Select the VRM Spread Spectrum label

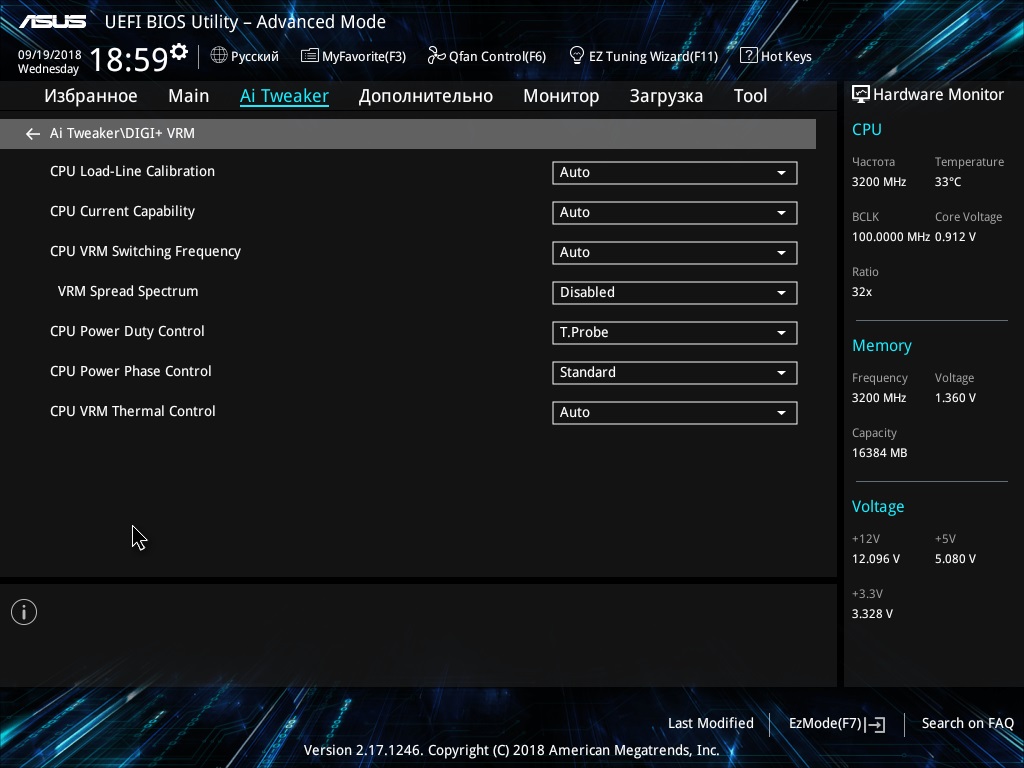point(128,291)
